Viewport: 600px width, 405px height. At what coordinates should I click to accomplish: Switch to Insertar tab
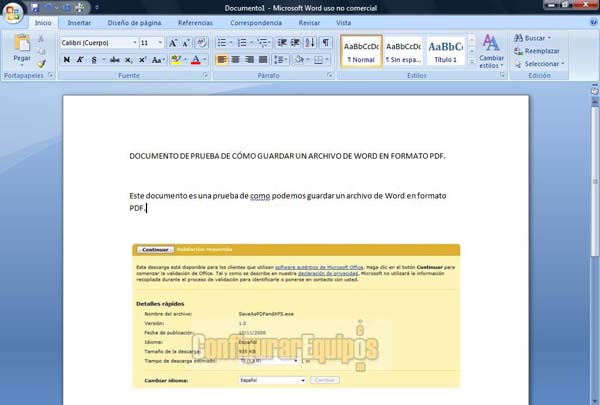79,23
